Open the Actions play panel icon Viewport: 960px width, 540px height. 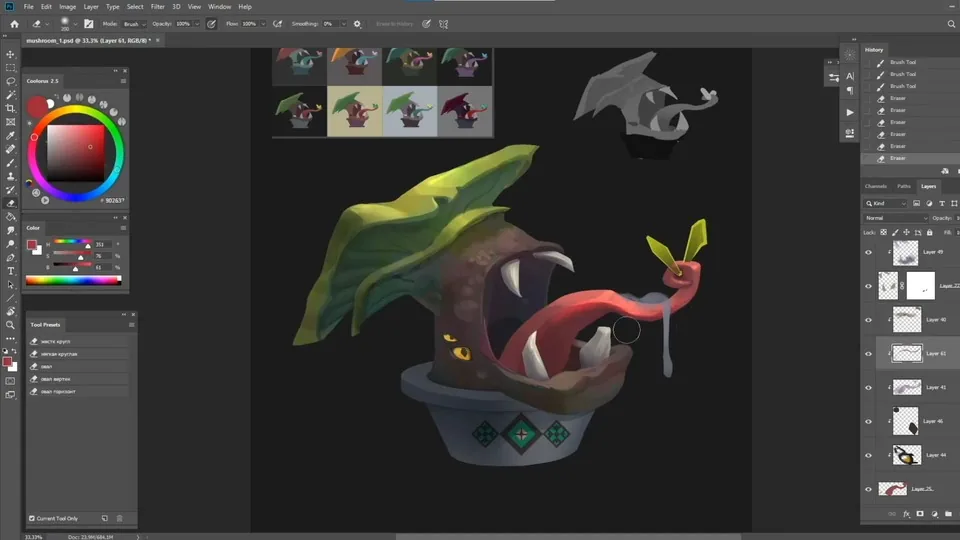coord(850,113)
